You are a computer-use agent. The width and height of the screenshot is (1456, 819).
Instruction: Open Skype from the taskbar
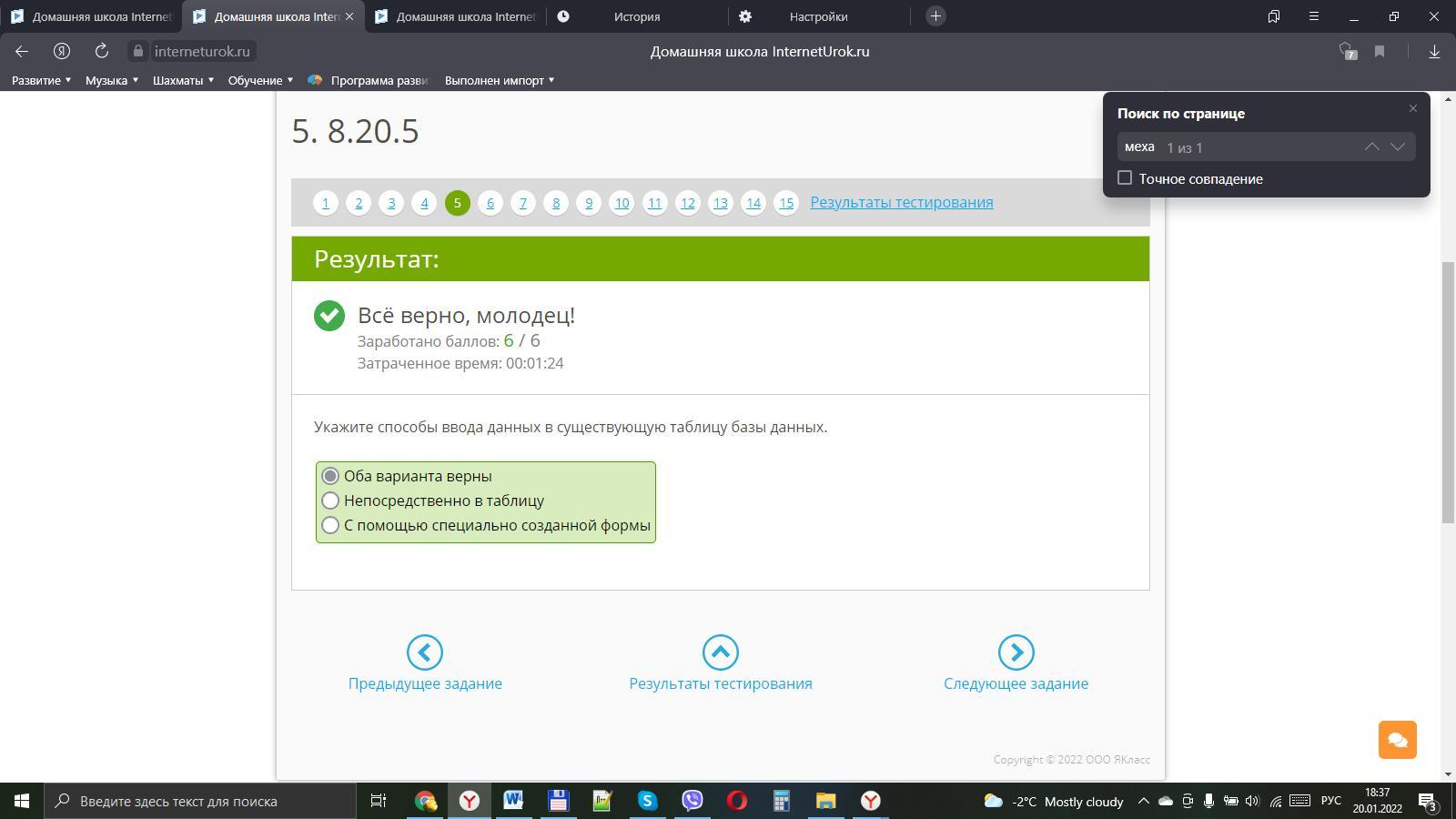647,801
